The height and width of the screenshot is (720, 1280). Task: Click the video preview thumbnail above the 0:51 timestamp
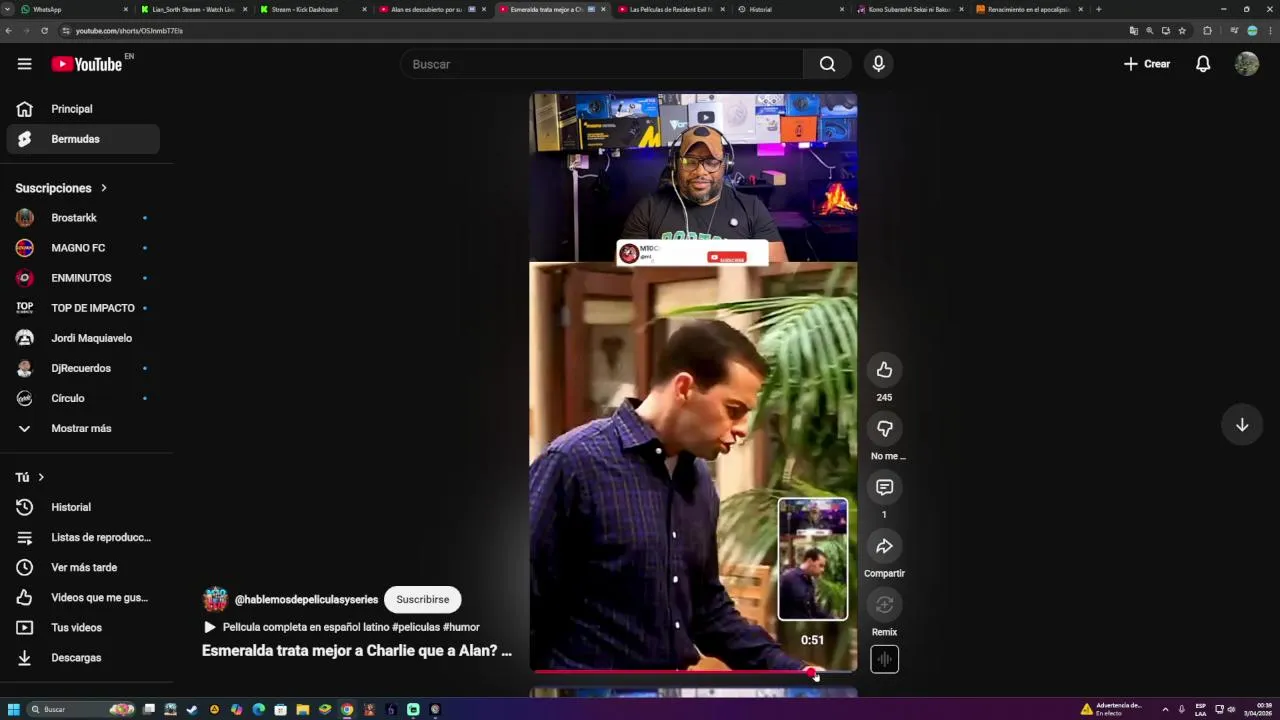(813, 559)
